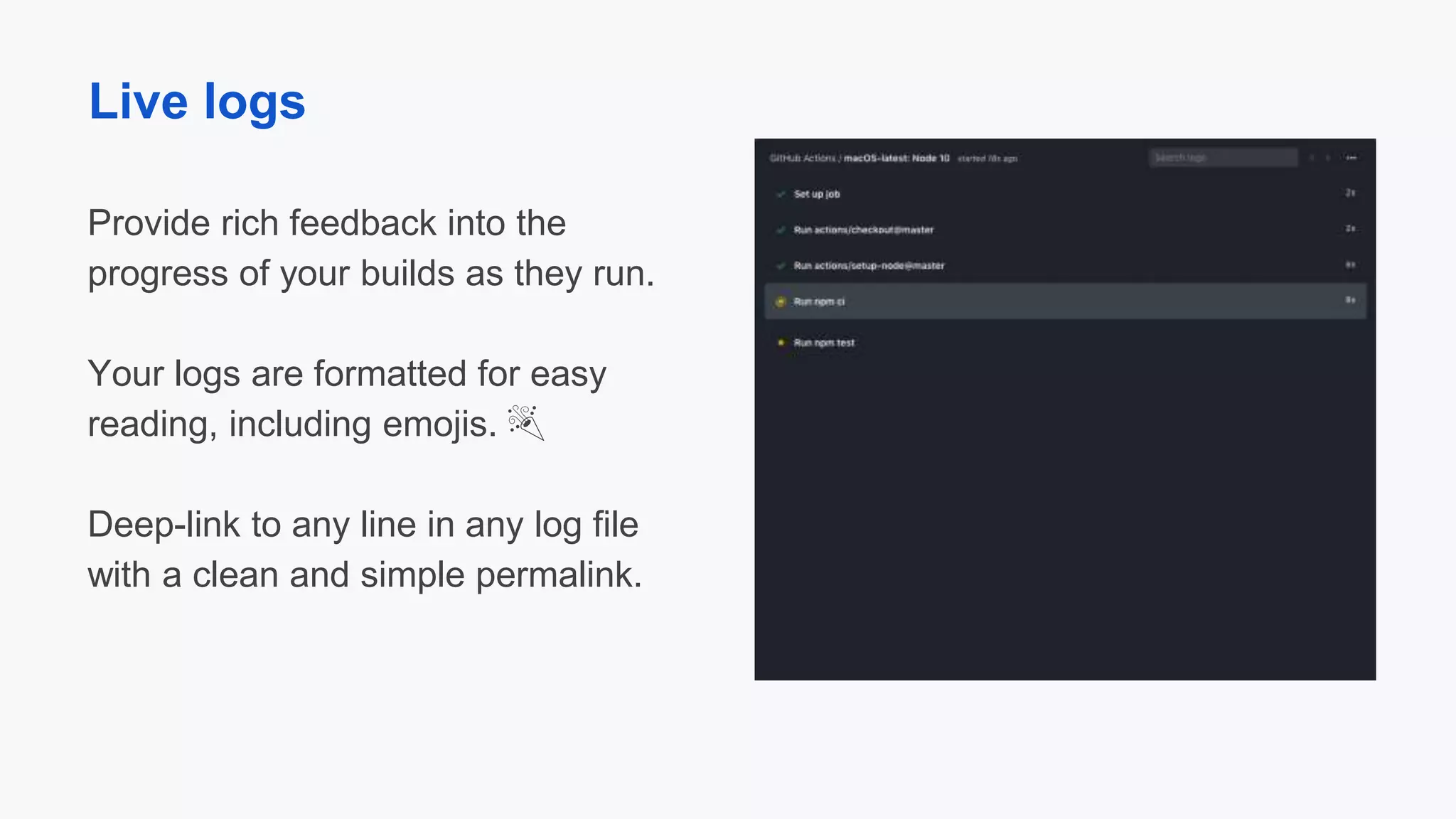Open the three-dots menu in the log header

1351,158
